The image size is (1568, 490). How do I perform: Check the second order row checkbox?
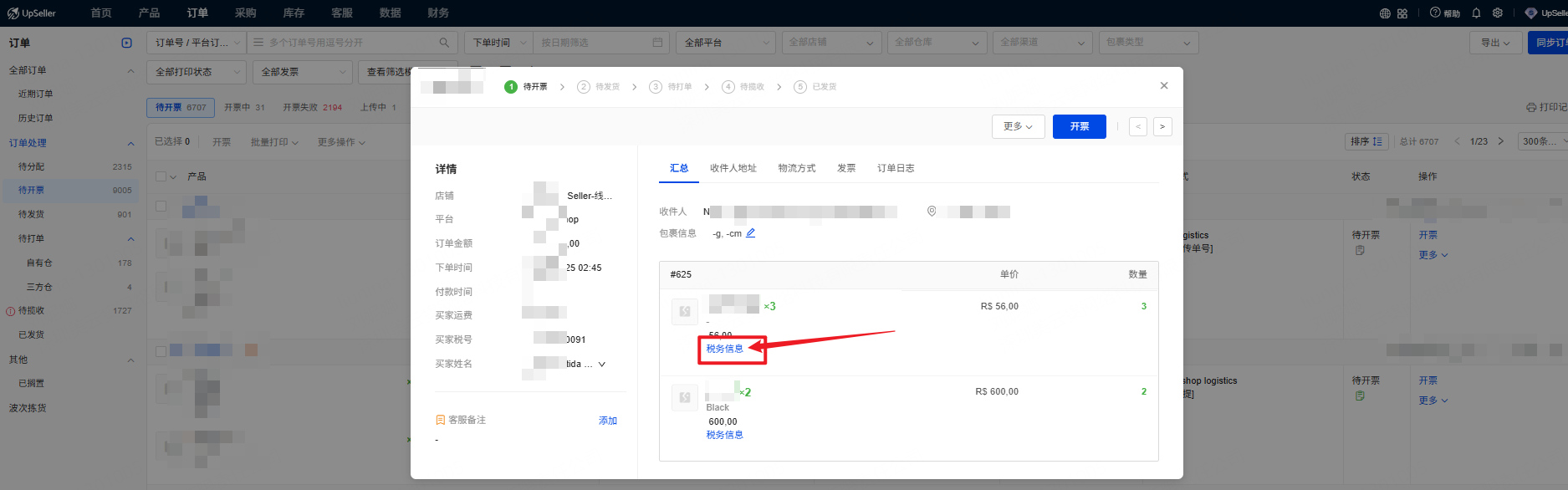click(x=161, y=351)
